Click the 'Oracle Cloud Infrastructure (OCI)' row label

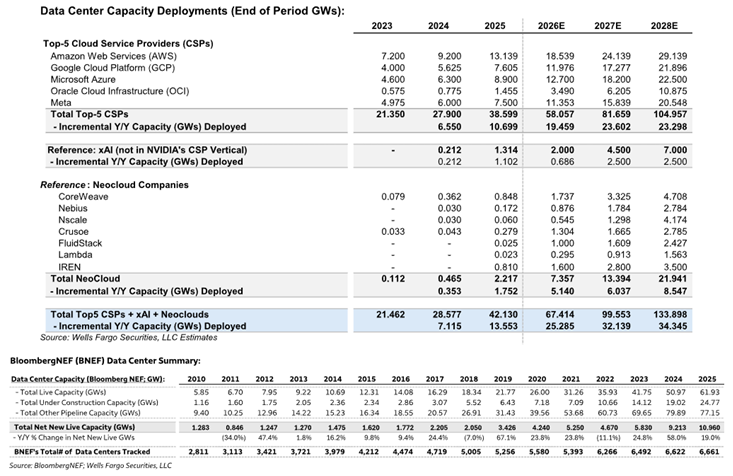[120, 91]
